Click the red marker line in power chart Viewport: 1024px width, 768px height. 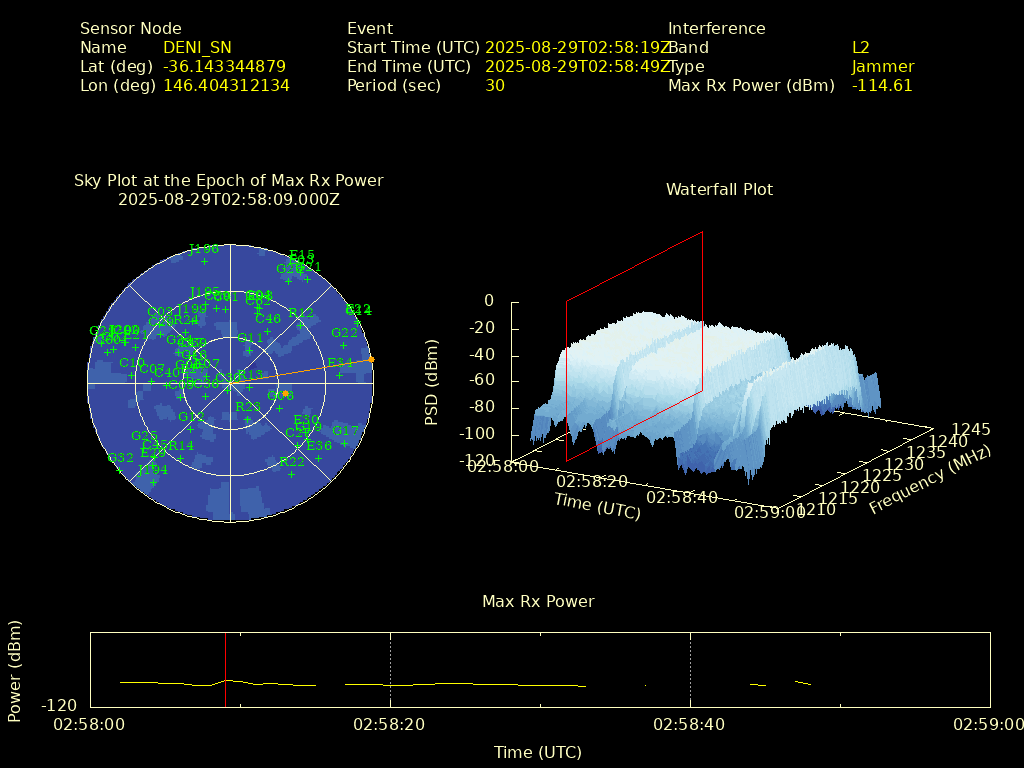(226, 670)
